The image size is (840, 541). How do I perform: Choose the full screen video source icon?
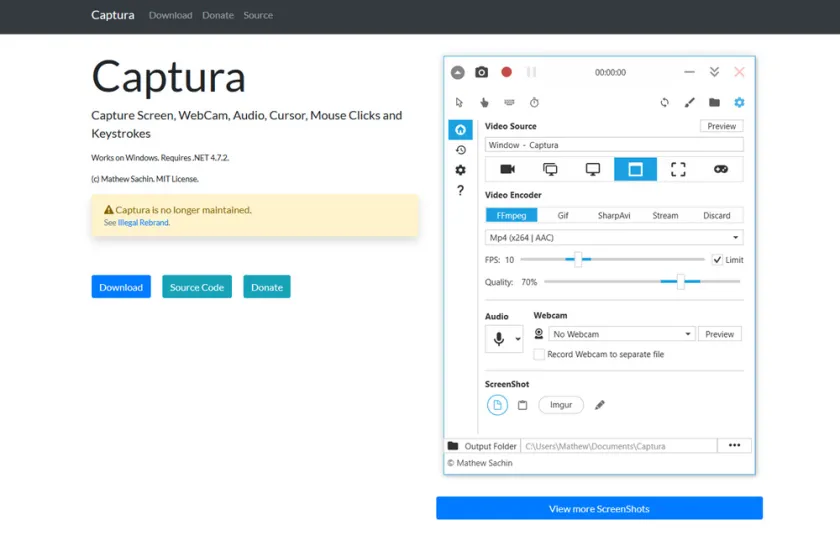click(593, 169)
